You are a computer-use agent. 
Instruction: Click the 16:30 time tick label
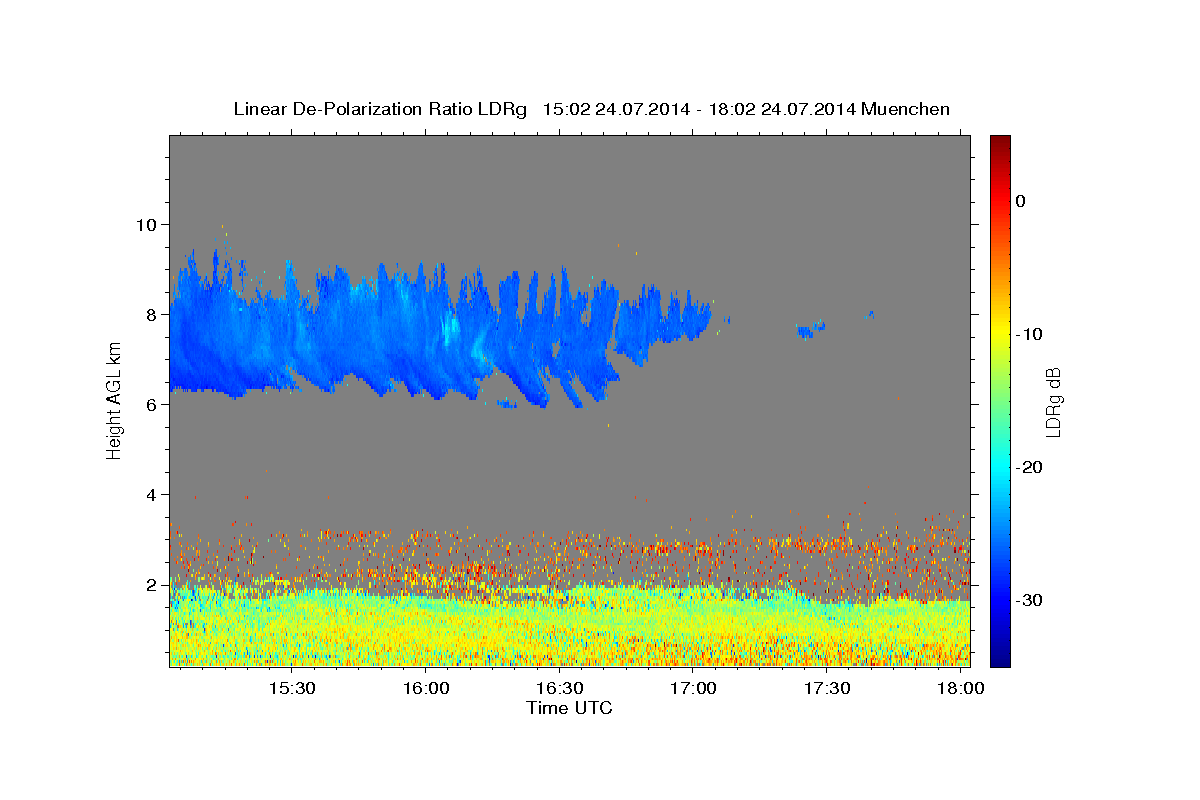pyautogui.click(x=560, y=689)
